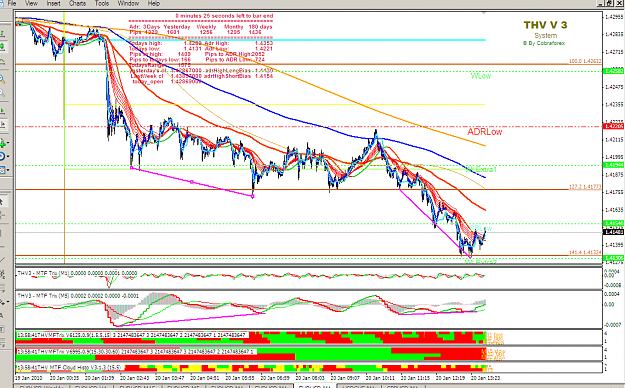The width and height of the screenshot is (625, 388).
Task: Click middle anchor point of left magenta trendline
Action: [x=192, y=182]
